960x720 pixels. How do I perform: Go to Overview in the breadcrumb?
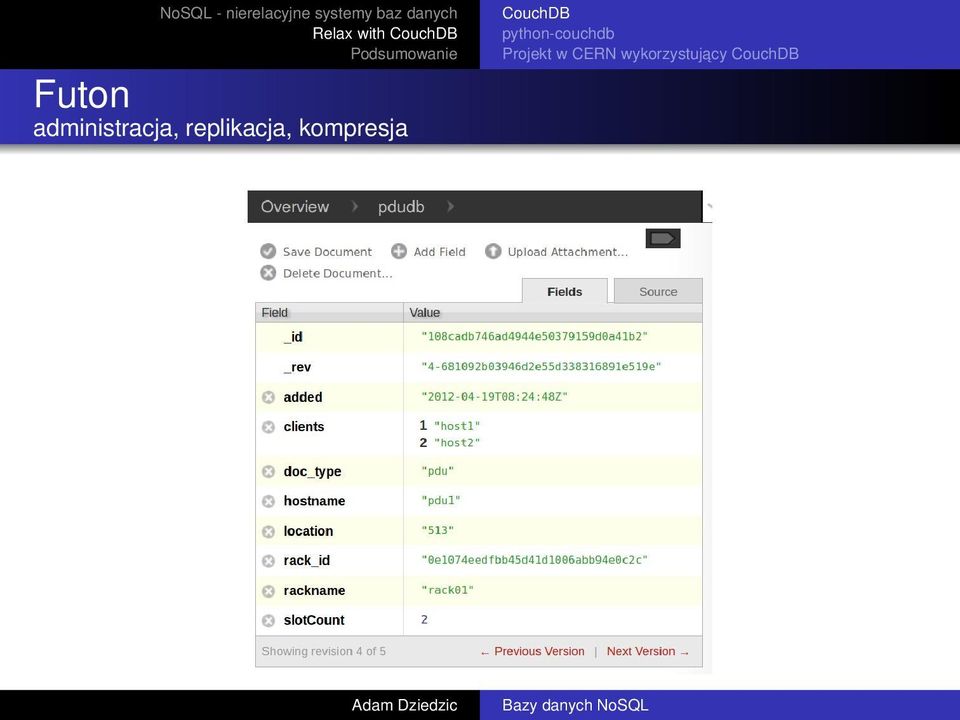tap(295, 207)
